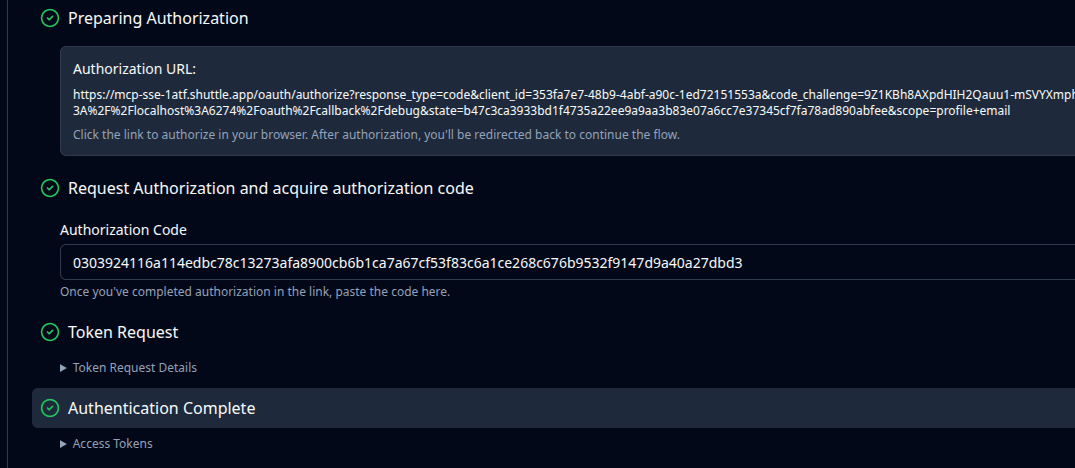This screenshot has width=1075, height=468.
Task: Click the disclosure triangle before Access Tokens
Action: point(64,444)
